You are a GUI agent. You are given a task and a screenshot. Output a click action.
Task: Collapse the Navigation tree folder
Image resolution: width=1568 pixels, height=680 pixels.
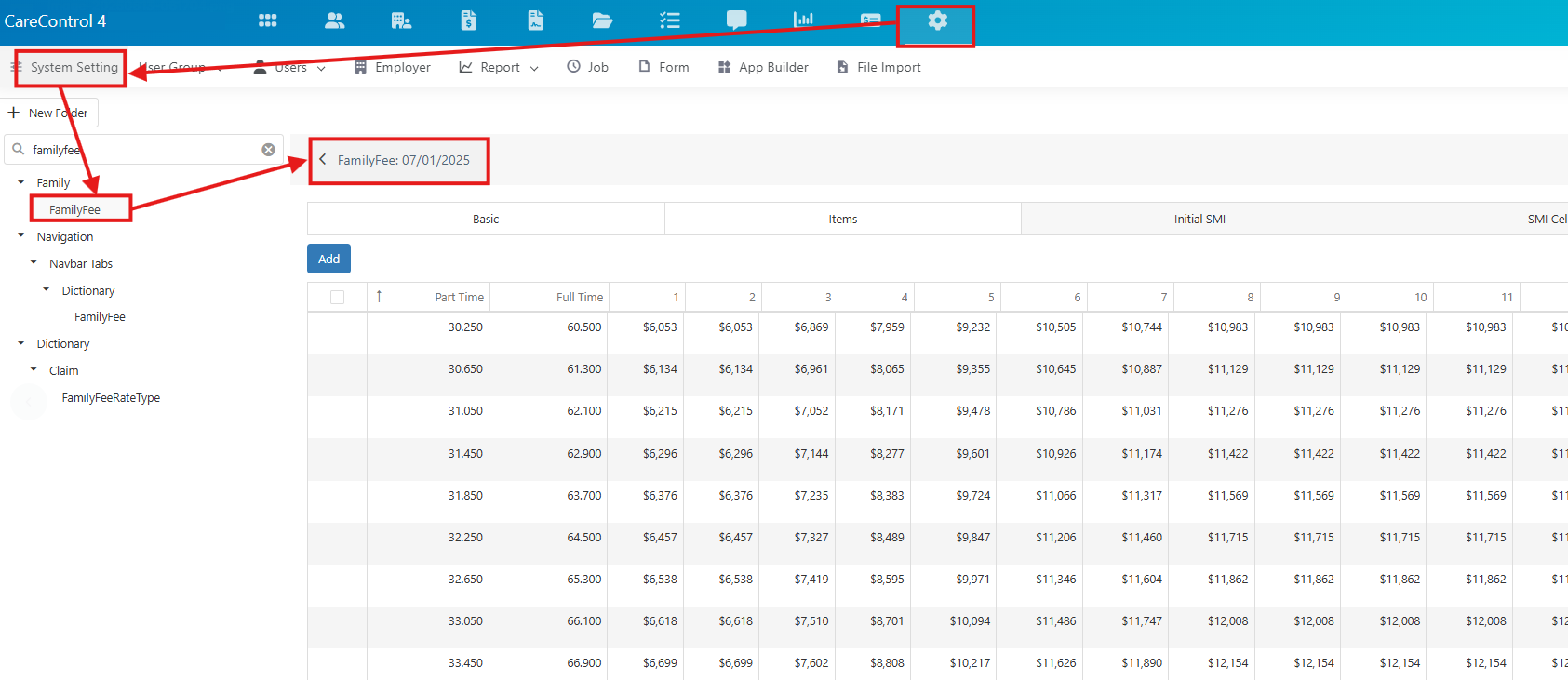[x=21, y=236]
